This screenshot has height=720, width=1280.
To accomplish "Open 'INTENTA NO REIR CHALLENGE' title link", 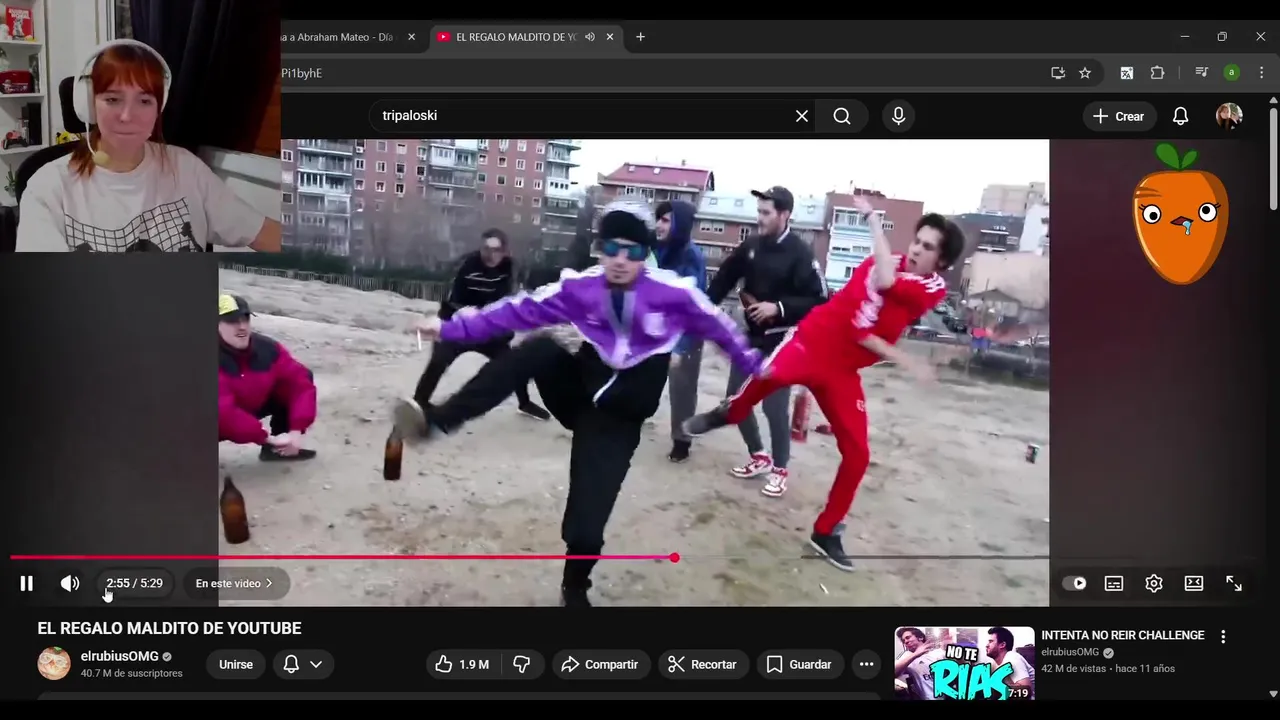I will tap(1123, 635).
